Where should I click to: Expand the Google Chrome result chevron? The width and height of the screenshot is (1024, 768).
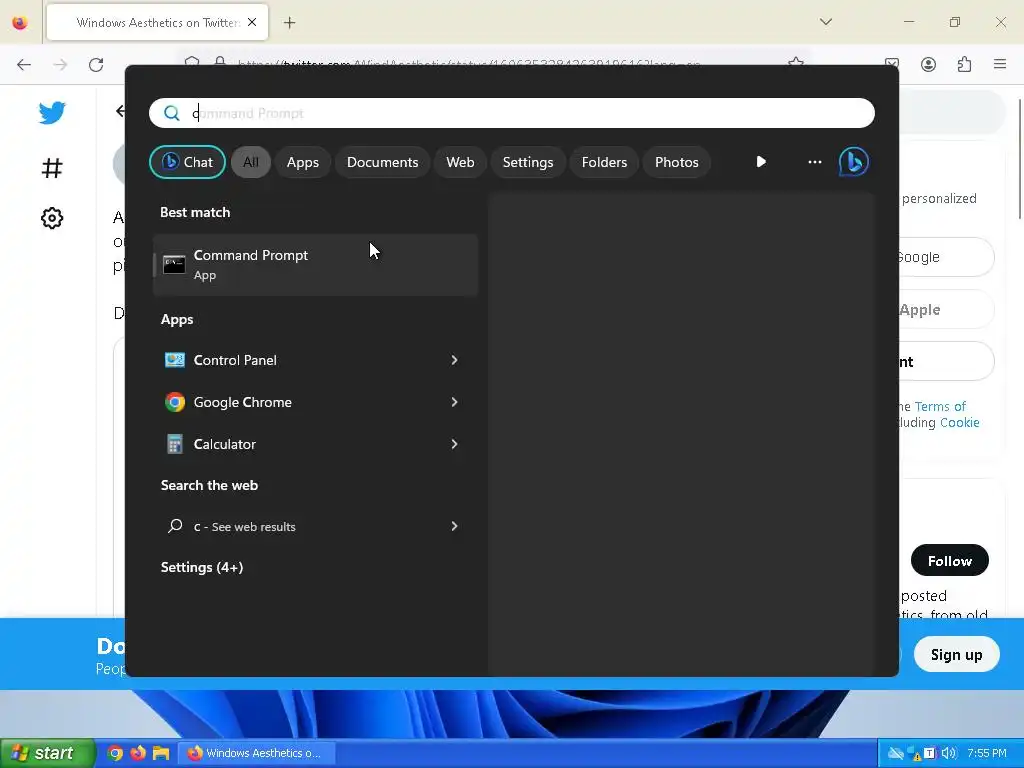(455, 402)
